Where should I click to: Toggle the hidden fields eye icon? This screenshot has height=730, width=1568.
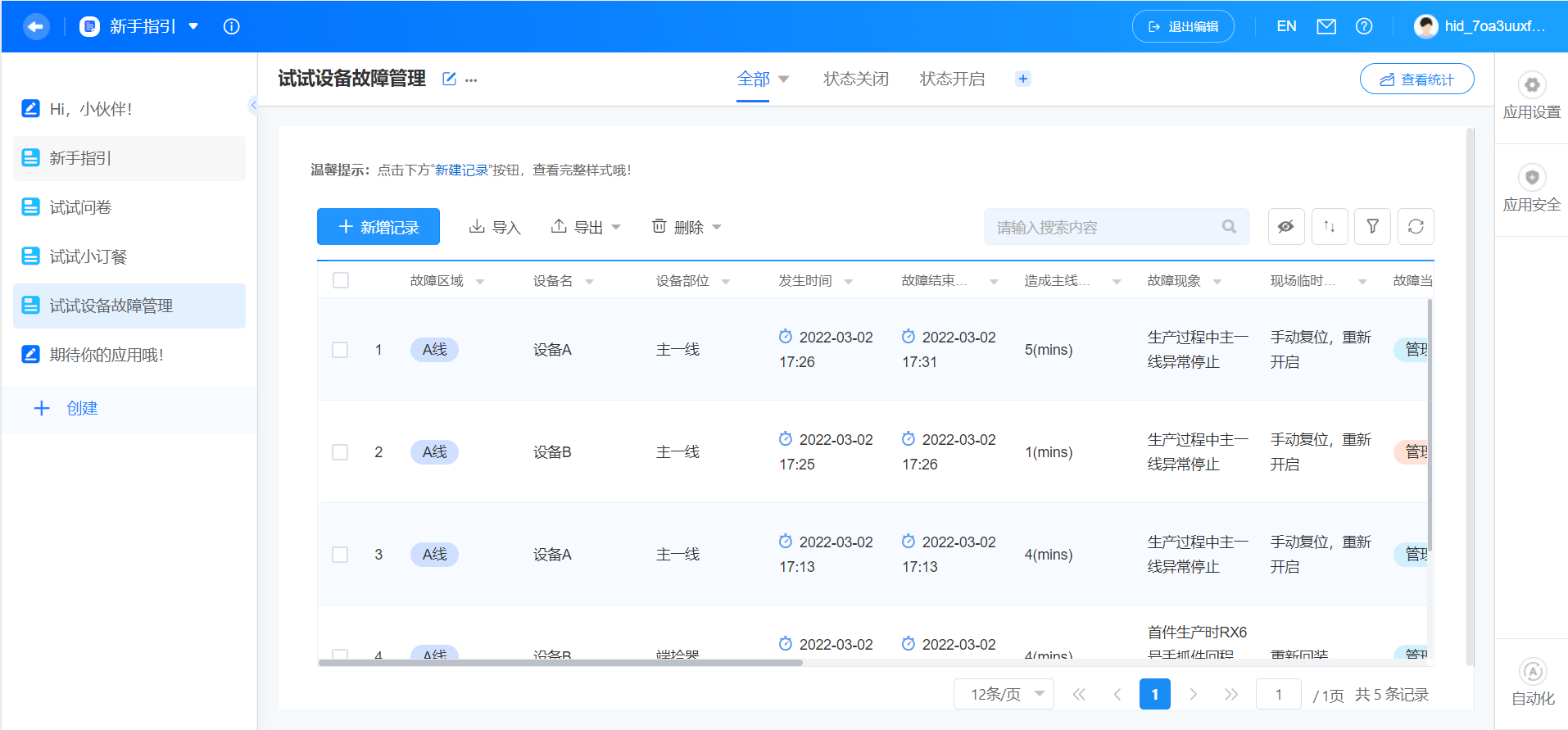click(1286, 227)
